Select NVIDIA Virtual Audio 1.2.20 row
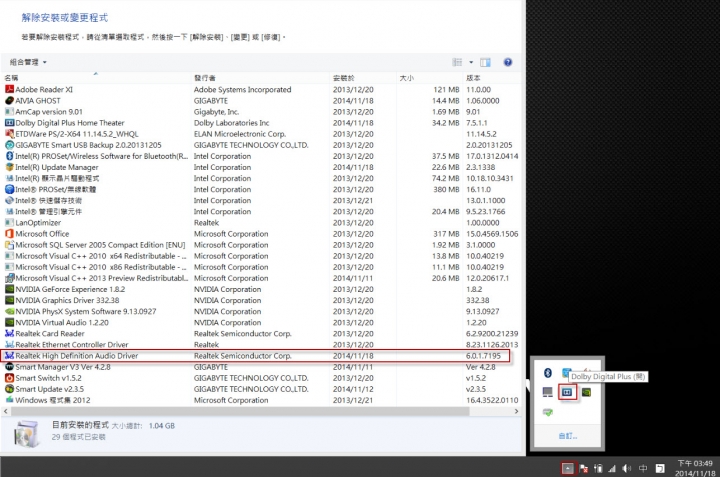 262,322
